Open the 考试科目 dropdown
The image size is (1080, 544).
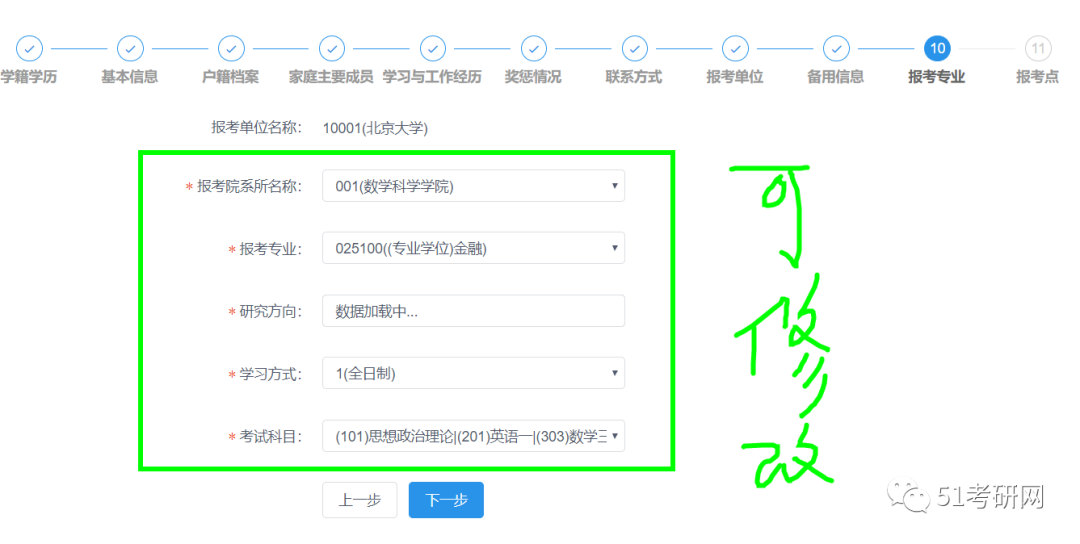(x=473, y=436)
